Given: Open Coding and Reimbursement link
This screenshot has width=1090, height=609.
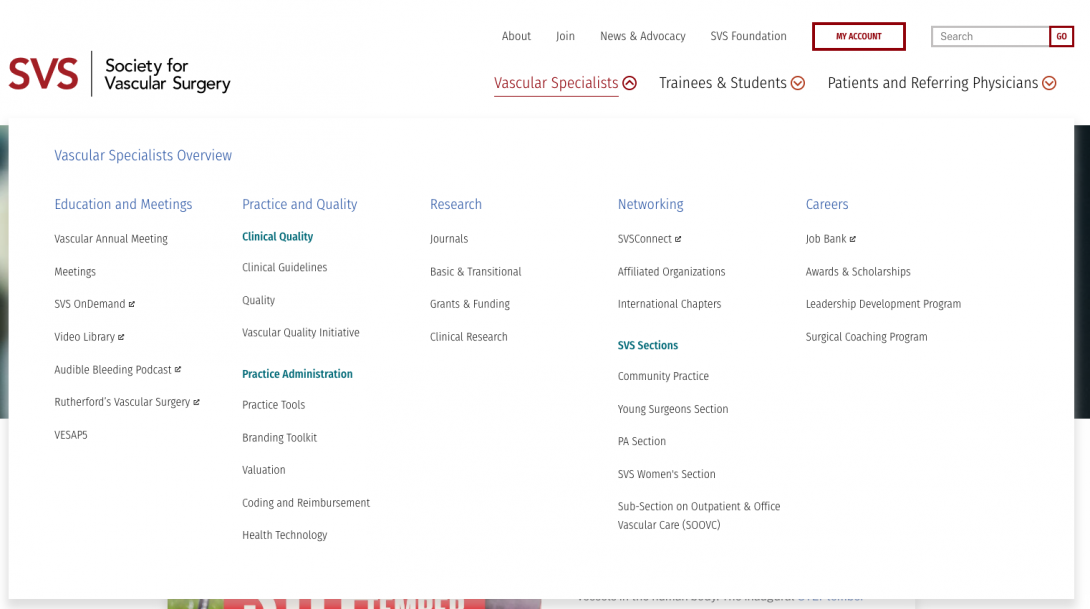Looking at the screenshot, I should (306, 503).
